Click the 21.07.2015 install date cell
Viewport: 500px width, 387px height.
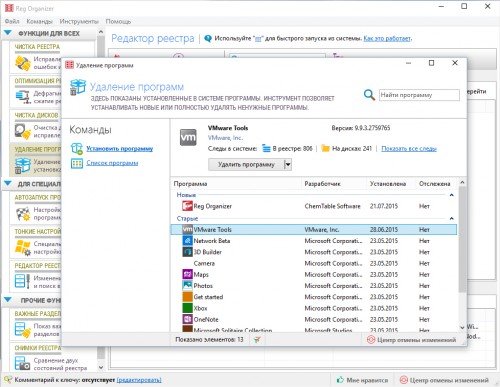(x=384, y=206)
